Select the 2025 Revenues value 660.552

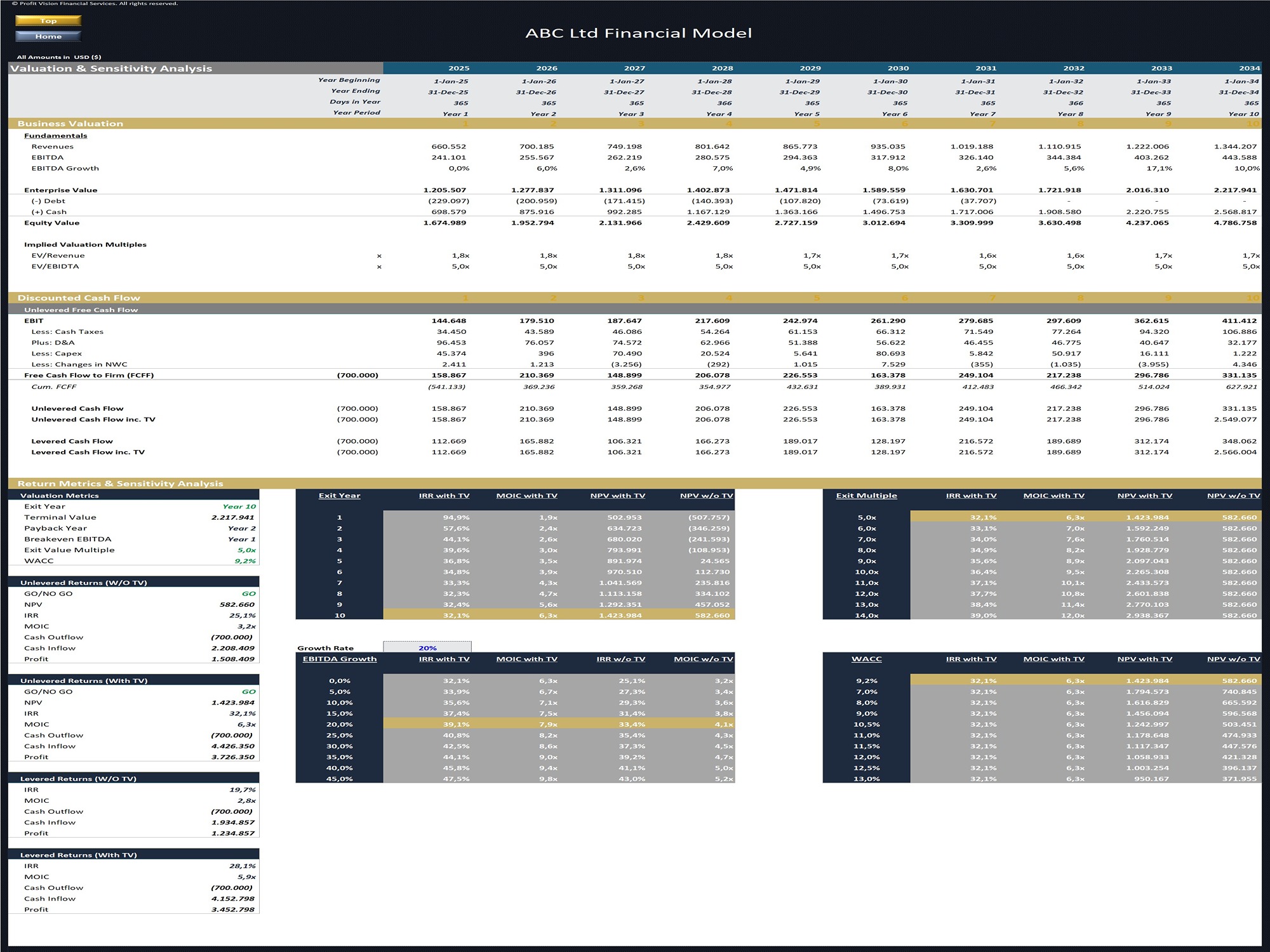click(448, 146)
